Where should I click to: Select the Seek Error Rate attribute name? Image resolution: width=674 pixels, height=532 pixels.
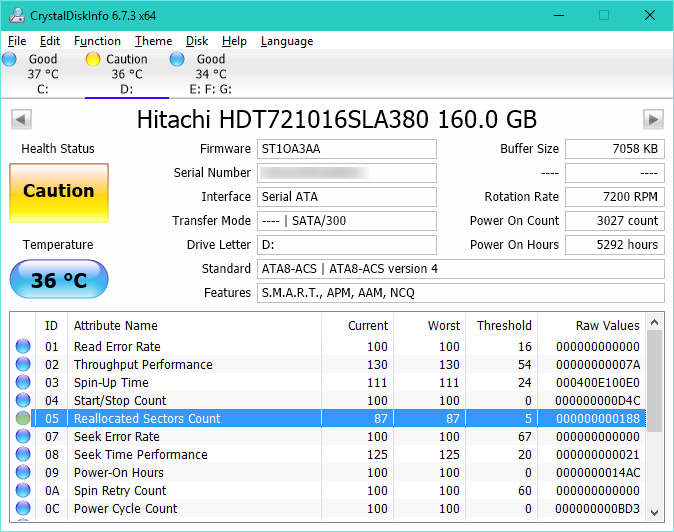coord(116,437)
